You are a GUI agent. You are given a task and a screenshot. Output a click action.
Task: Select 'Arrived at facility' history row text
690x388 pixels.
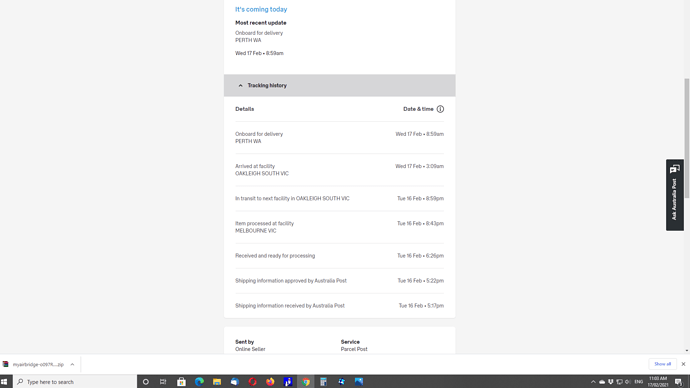[x=255, y=166]
